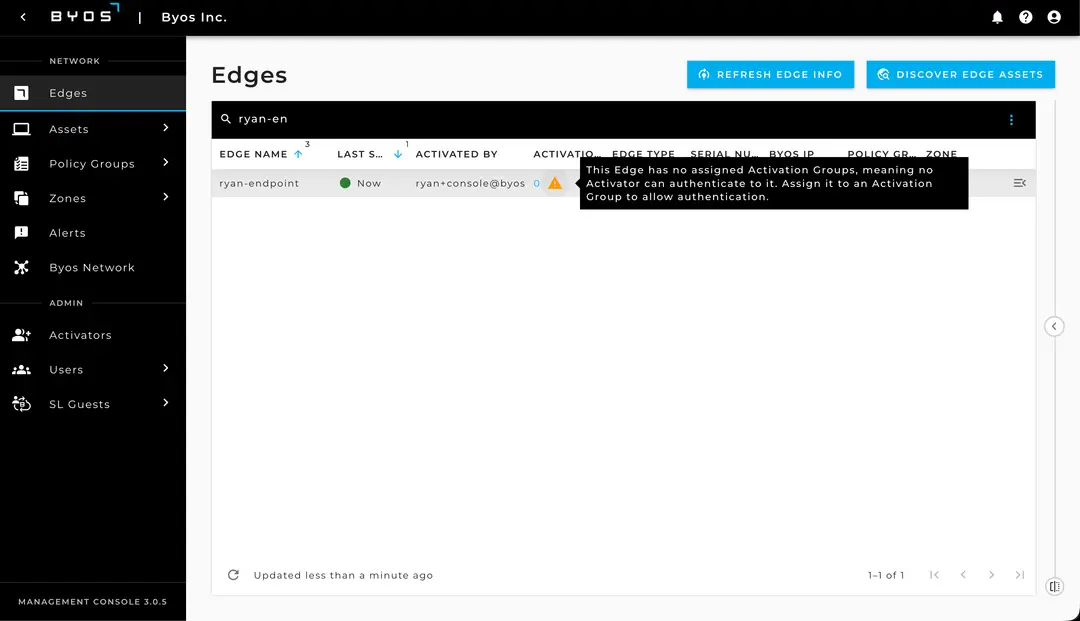Select the ryan-endpoint edge name
Screen dimensions: 1080x621
259,183
